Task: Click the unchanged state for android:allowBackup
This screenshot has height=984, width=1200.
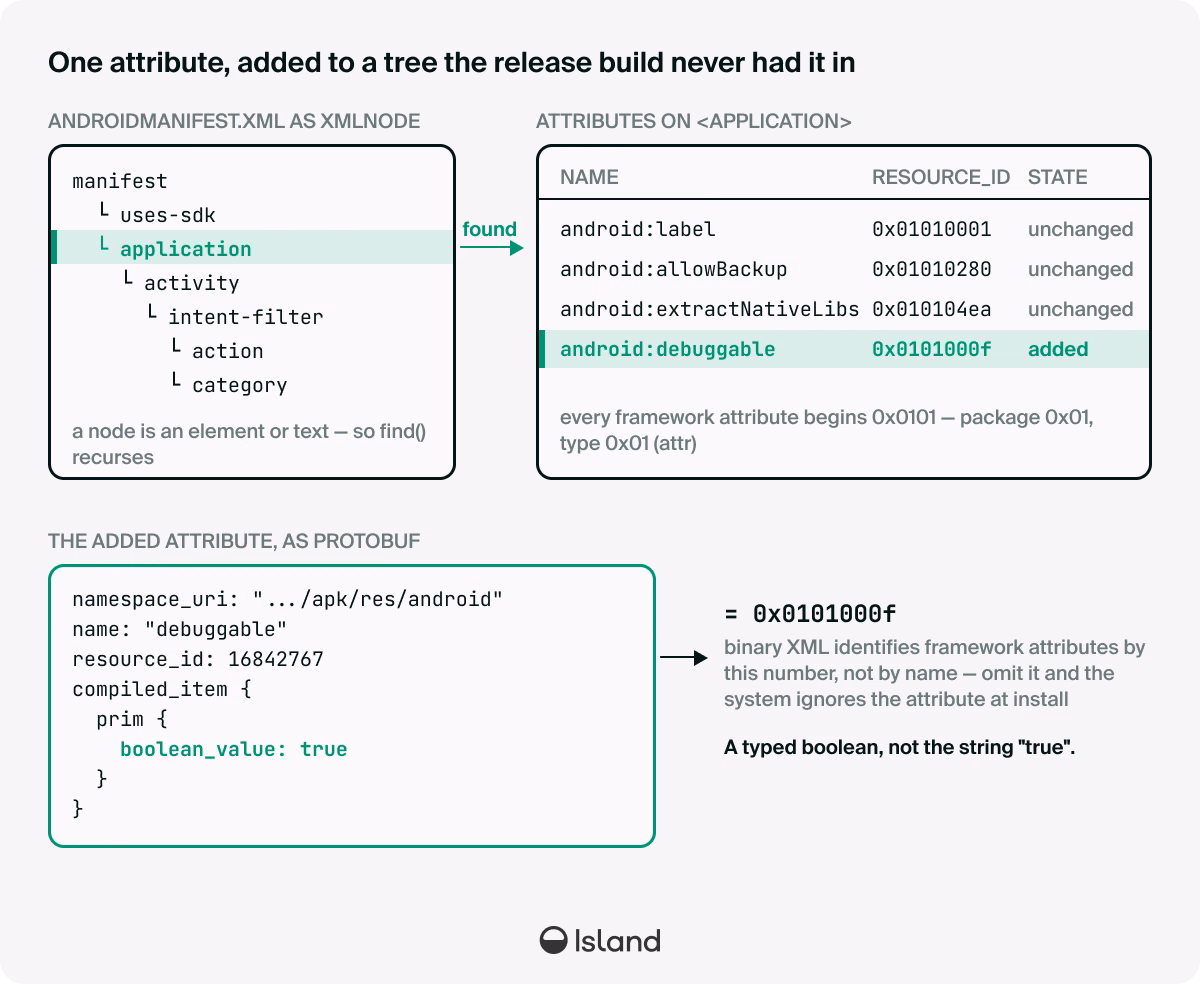Action: [x=1081, y=269]
